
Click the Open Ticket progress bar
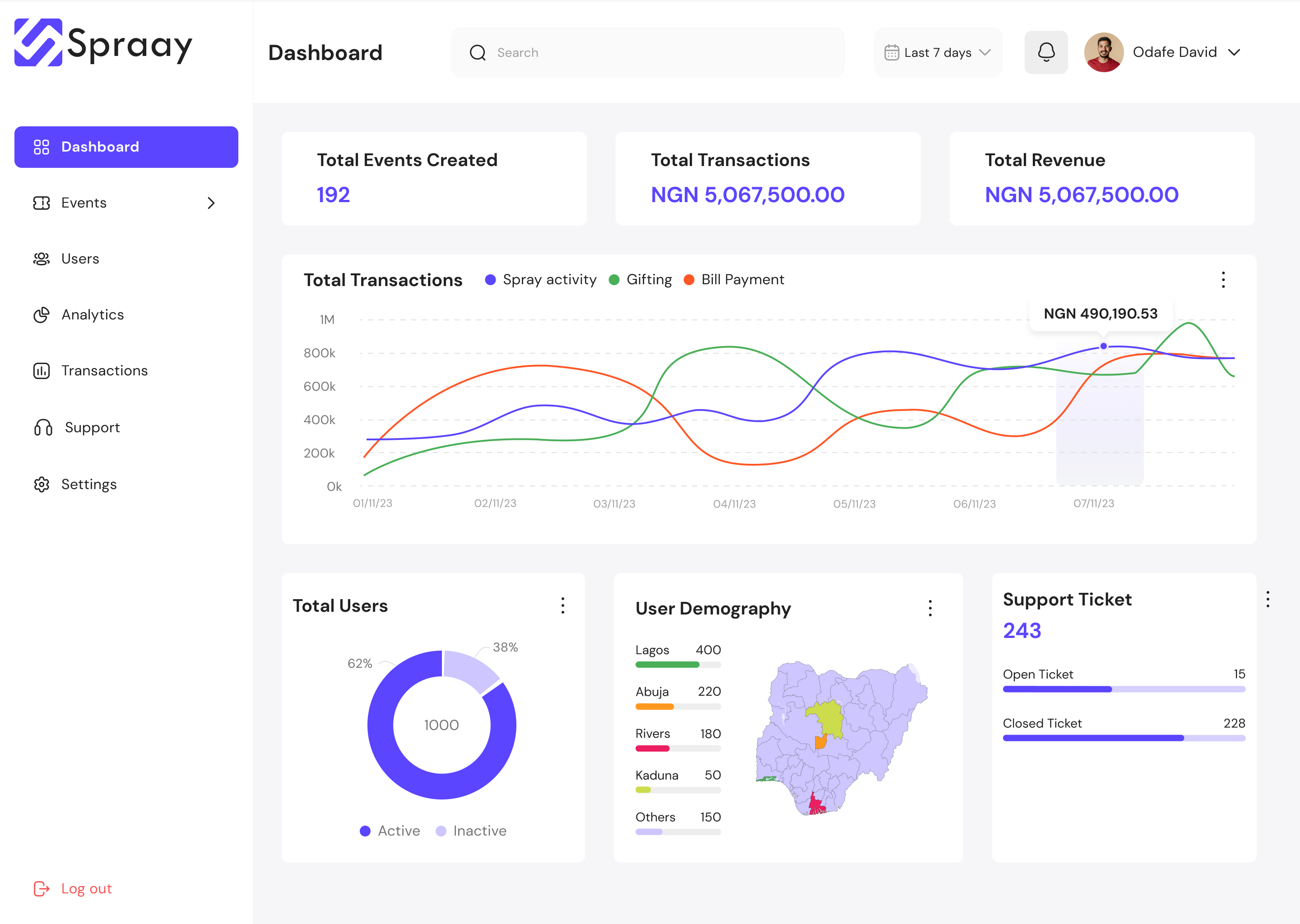[x=1124, y=689]
